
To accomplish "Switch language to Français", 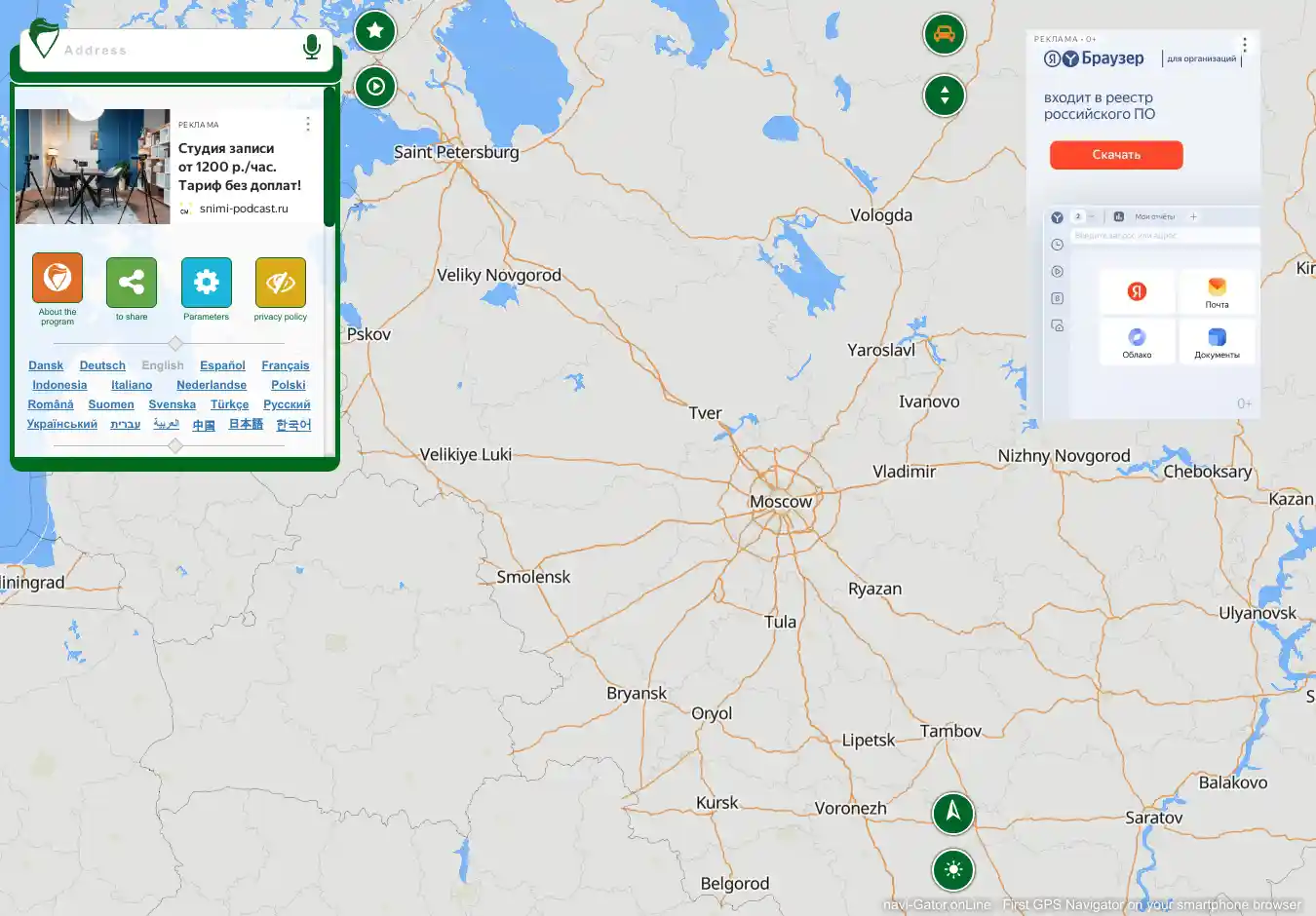I will point(285,365).
